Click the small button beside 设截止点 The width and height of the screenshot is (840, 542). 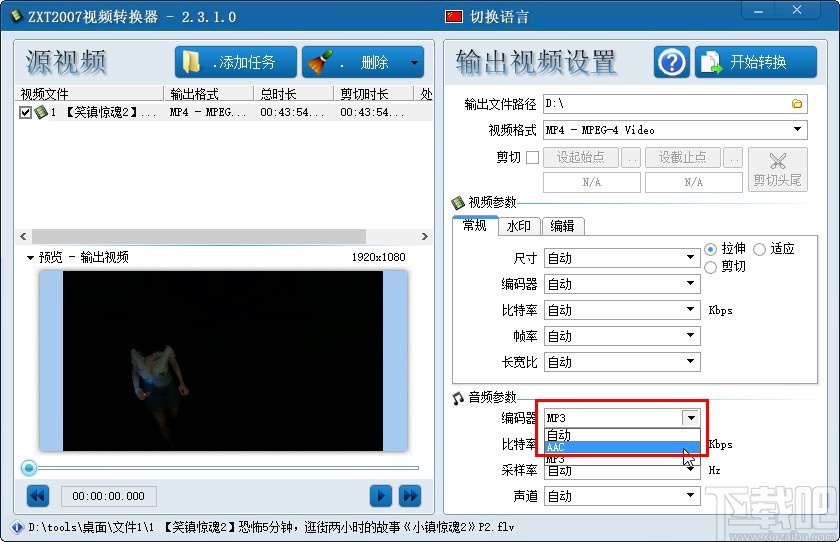pos(733,157)
